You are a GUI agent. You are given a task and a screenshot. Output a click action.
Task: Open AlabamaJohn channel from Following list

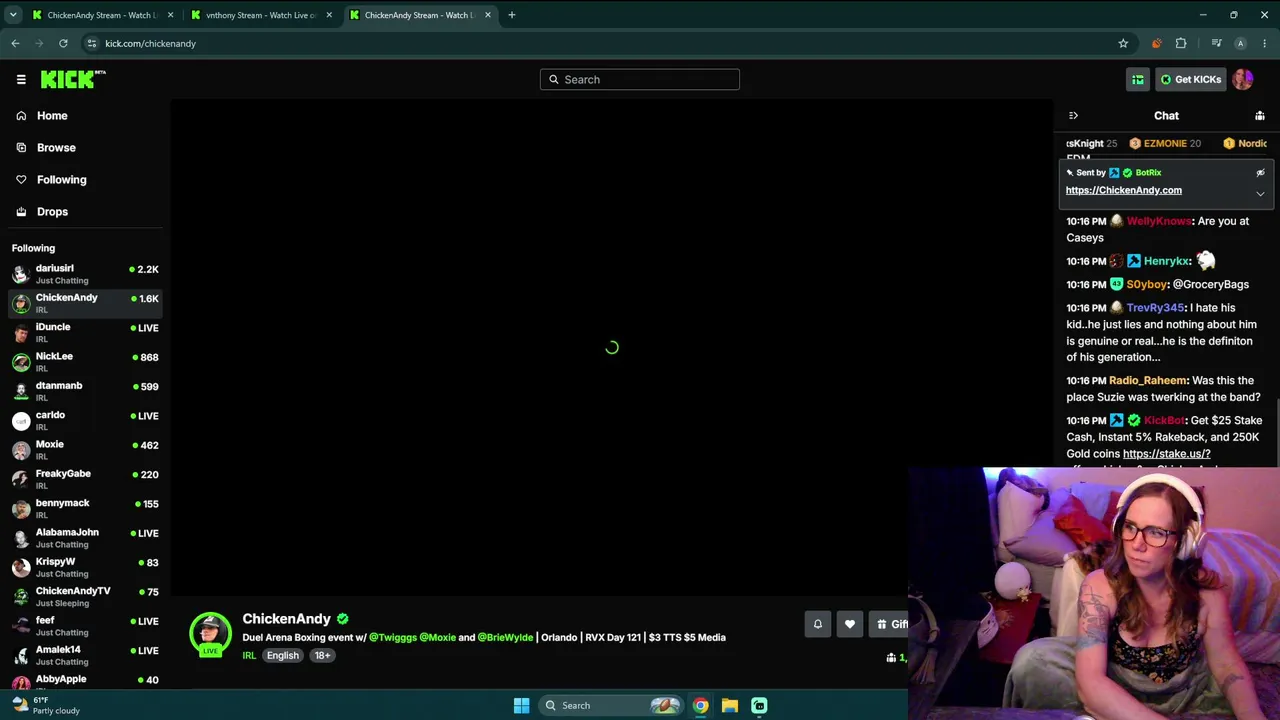[85, 538]
